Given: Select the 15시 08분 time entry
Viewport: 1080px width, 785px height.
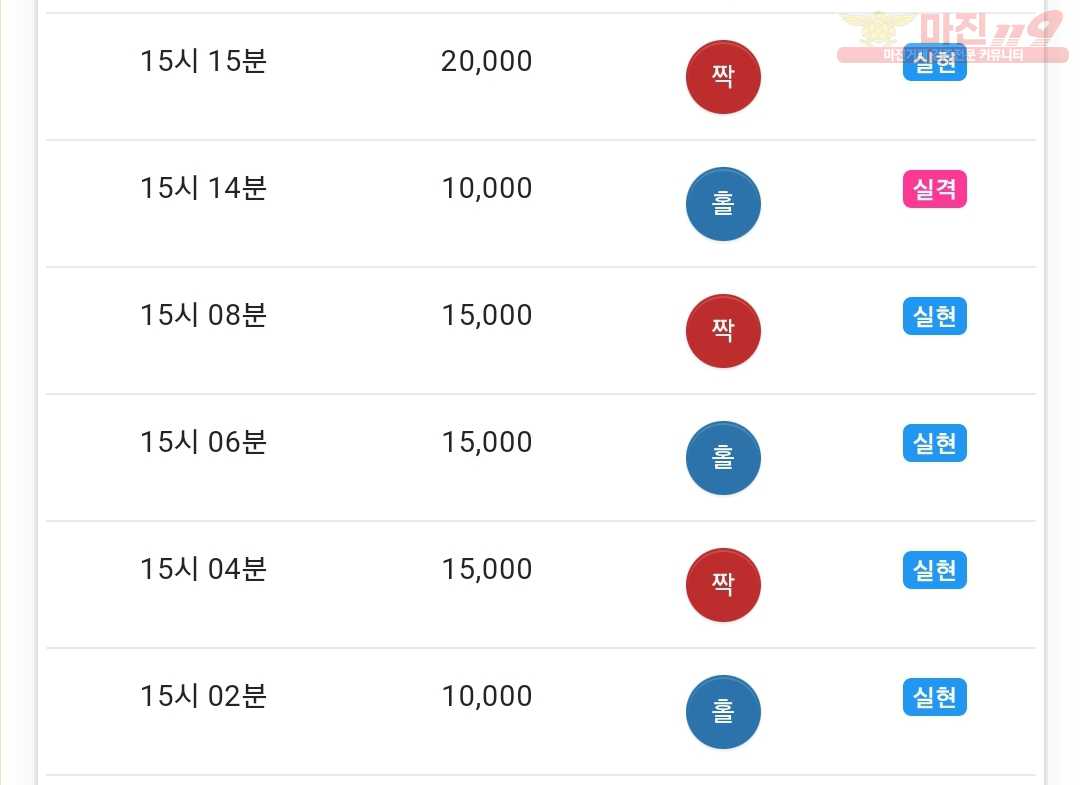Looking at the screenshot, I should coord(203,315).
